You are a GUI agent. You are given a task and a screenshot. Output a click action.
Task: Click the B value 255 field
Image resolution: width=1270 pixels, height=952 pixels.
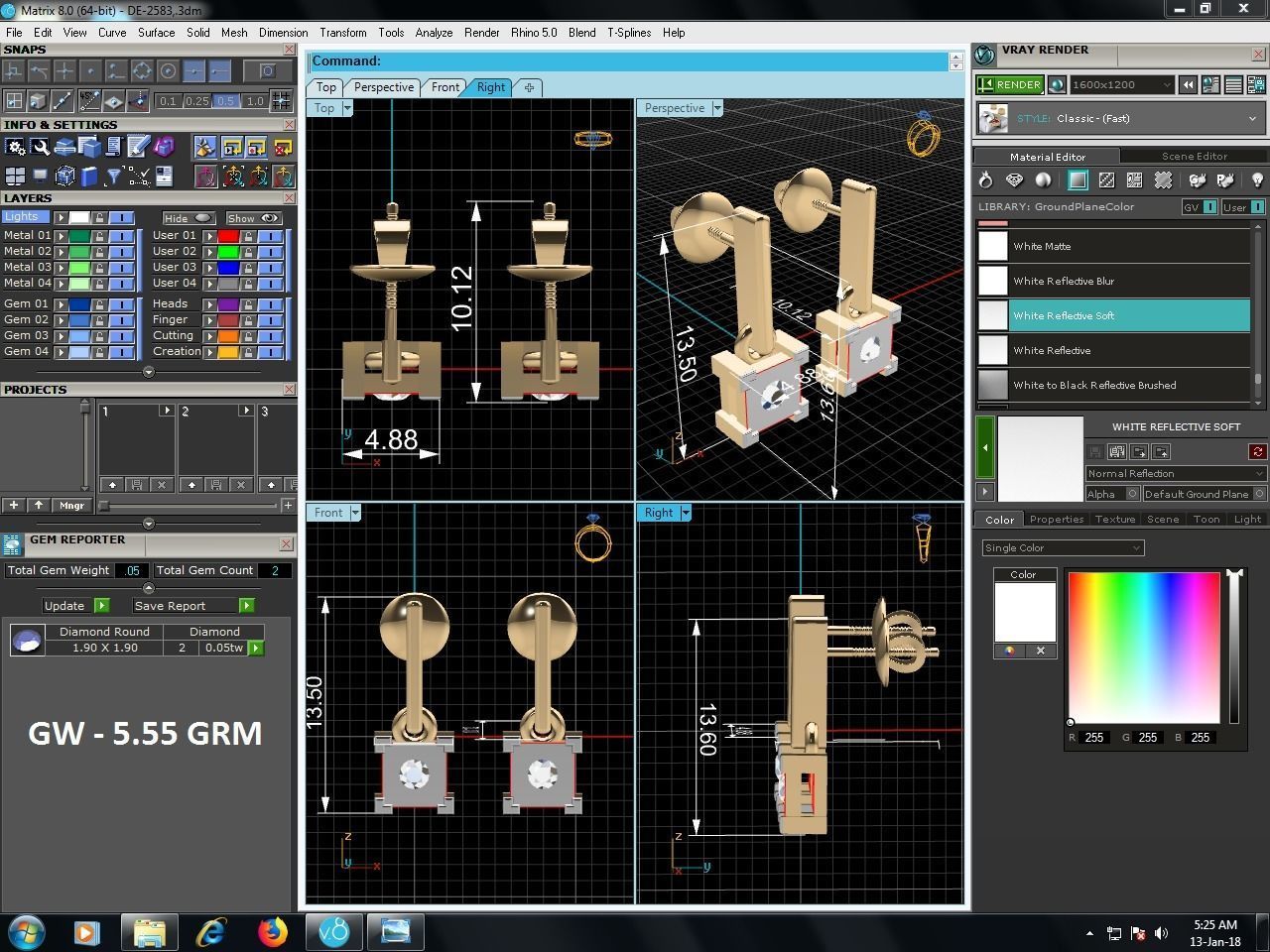pos(1201,737)
